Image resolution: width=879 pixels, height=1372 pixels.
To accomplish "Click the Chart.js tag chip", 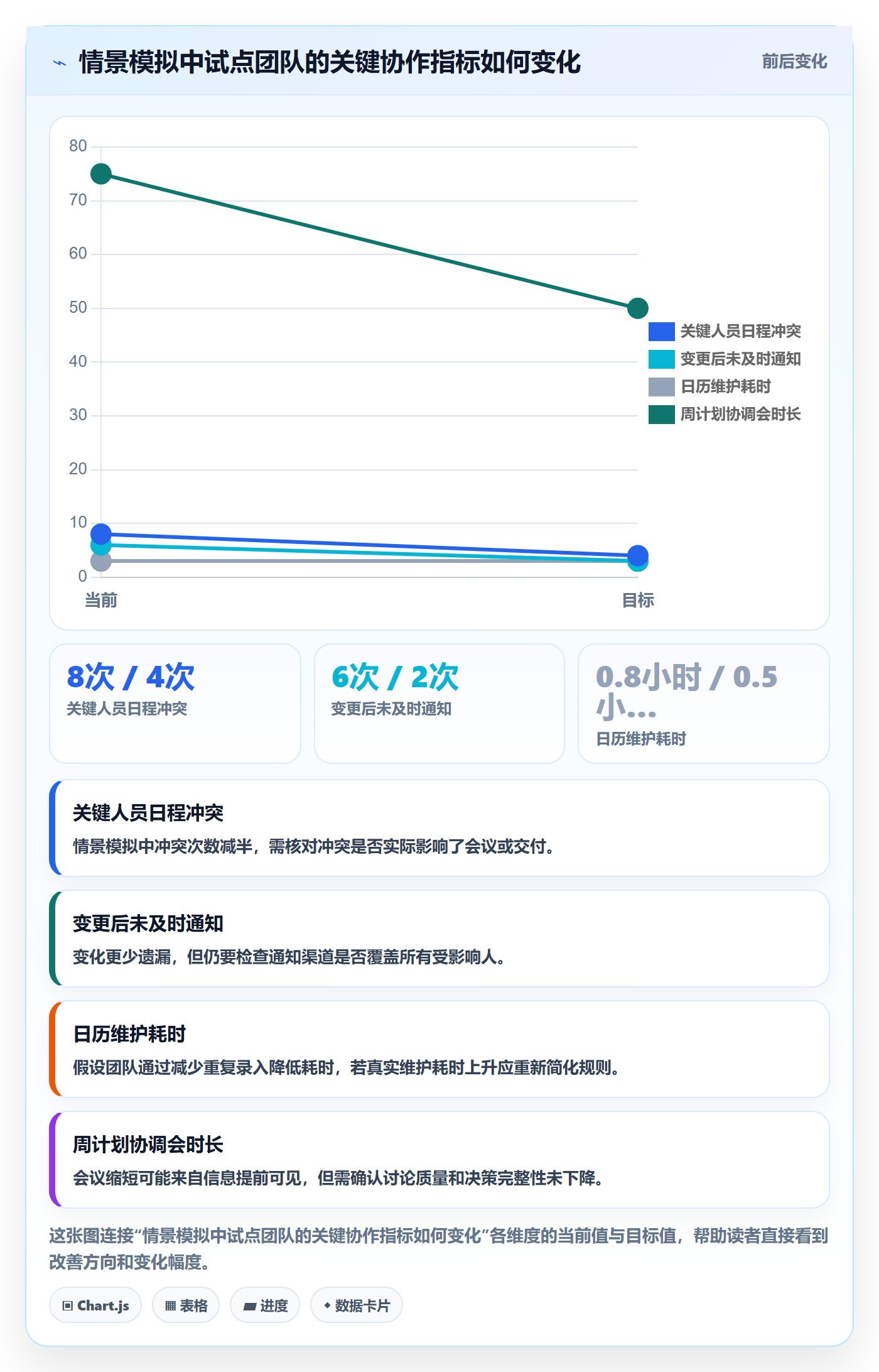I will (95, 1305).
